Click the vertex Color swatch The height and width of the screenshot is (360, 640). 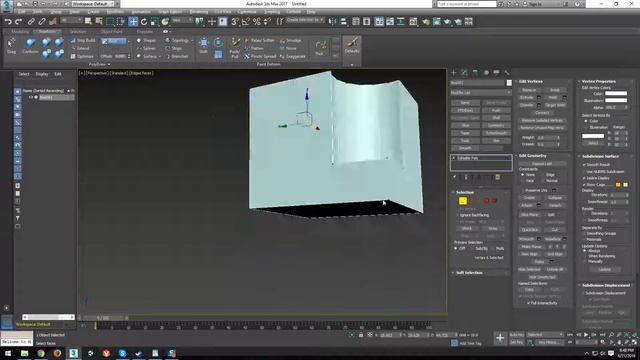616,93
